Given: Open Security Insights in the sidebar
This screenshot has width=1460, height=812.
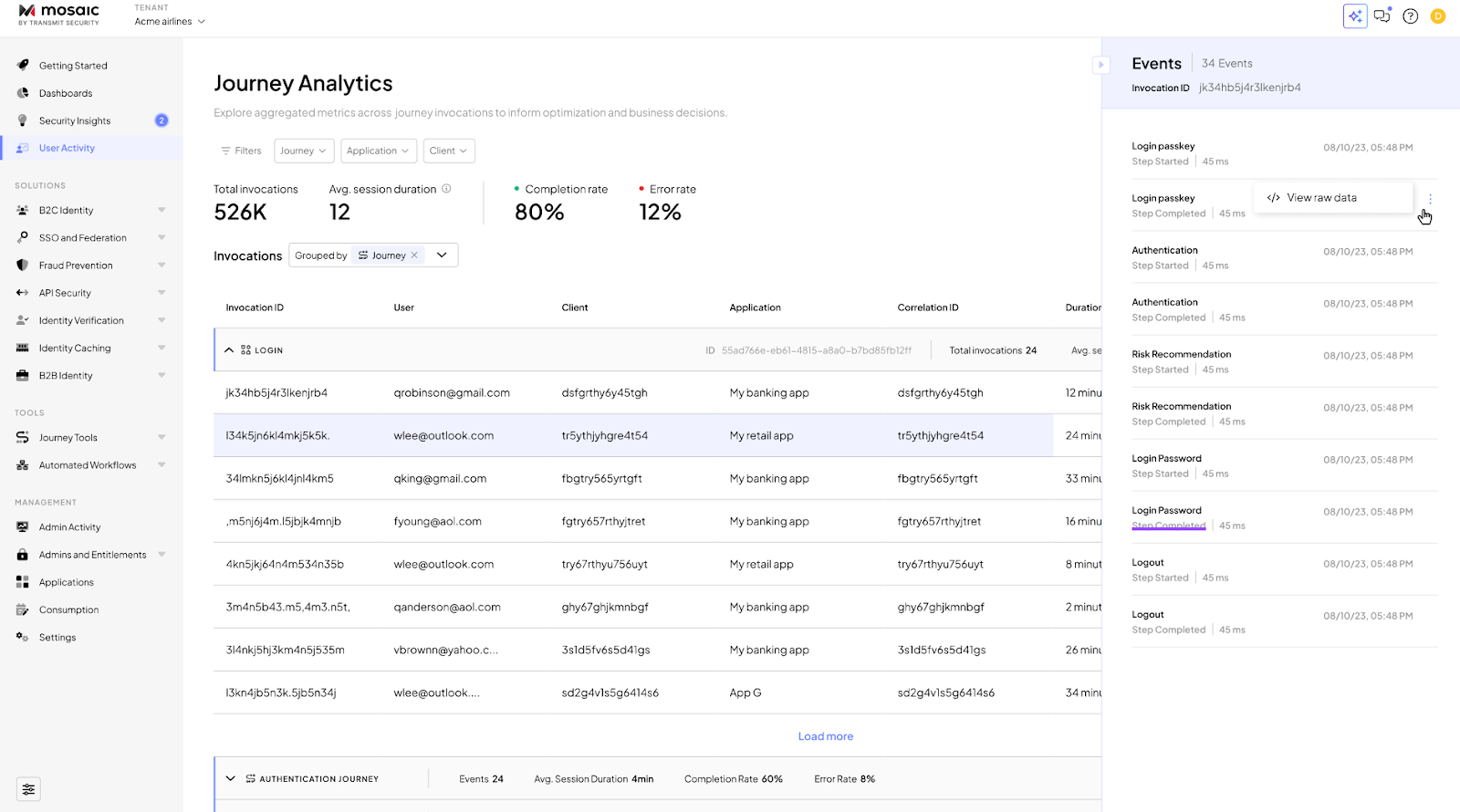Looking at the screenshot, I should (75, 120).
